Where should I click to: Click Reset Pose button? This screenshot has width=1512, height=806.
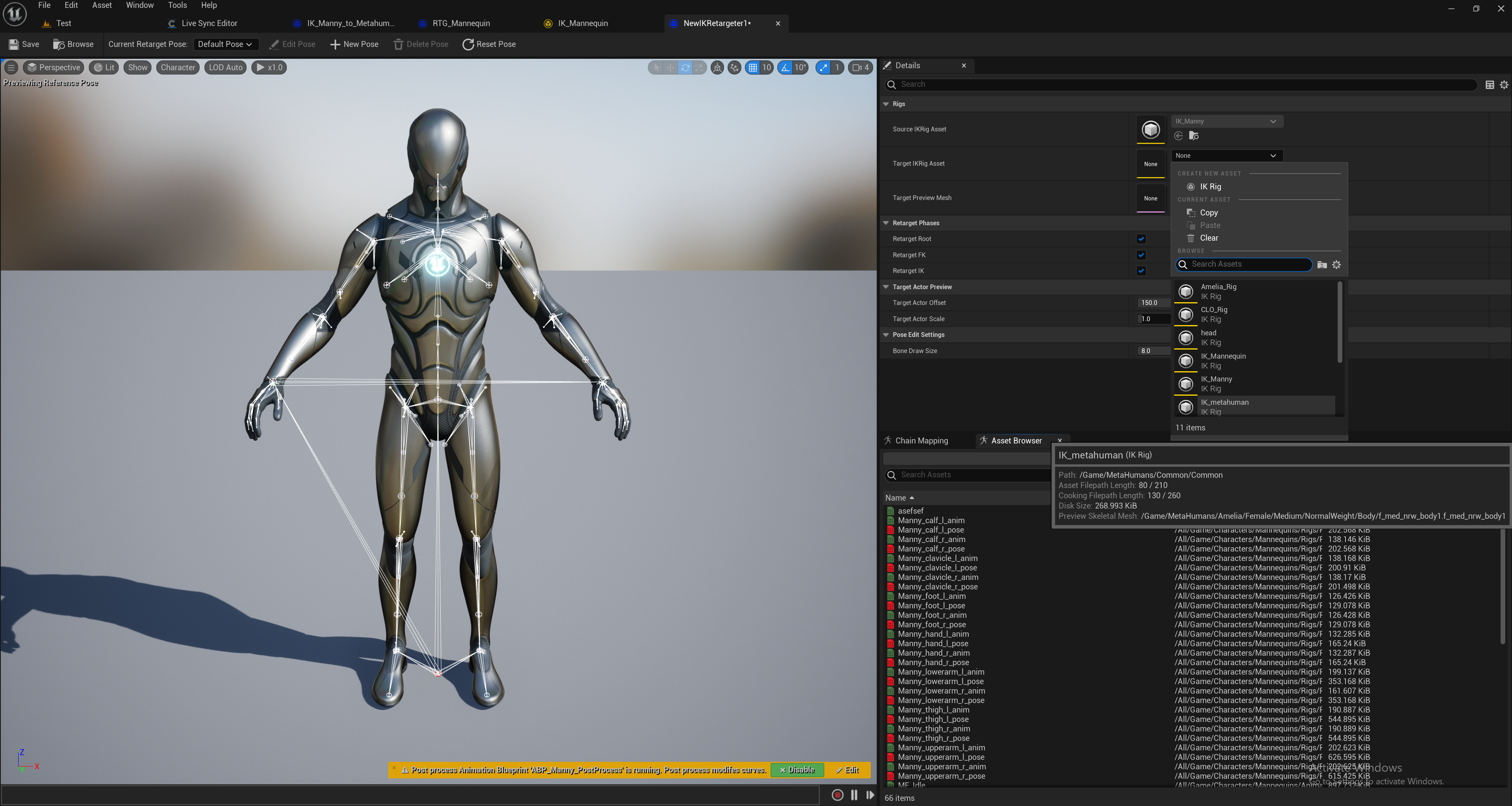(489, 44)
